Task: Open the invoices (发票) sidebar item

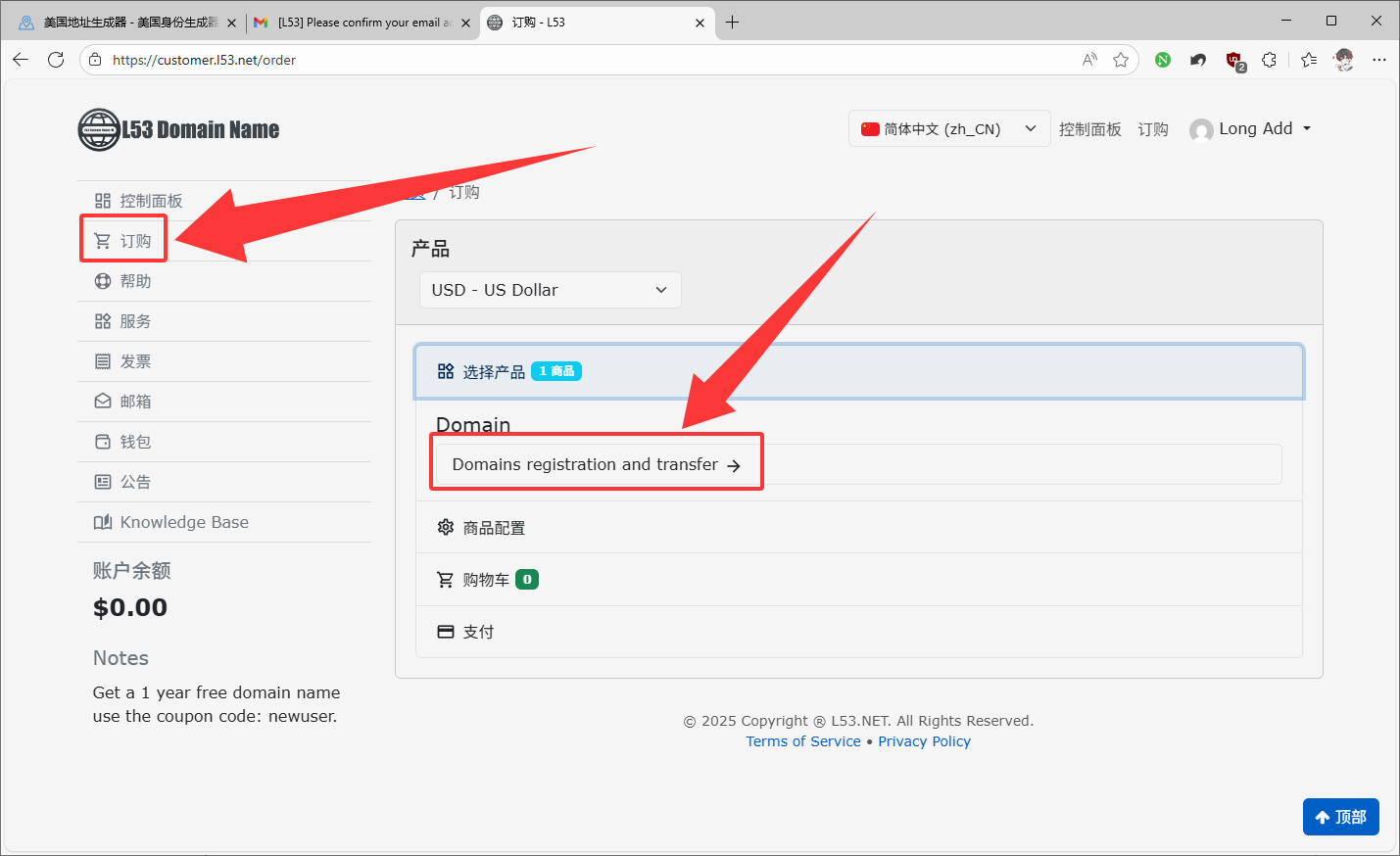Action: click(x=134, y=361)
